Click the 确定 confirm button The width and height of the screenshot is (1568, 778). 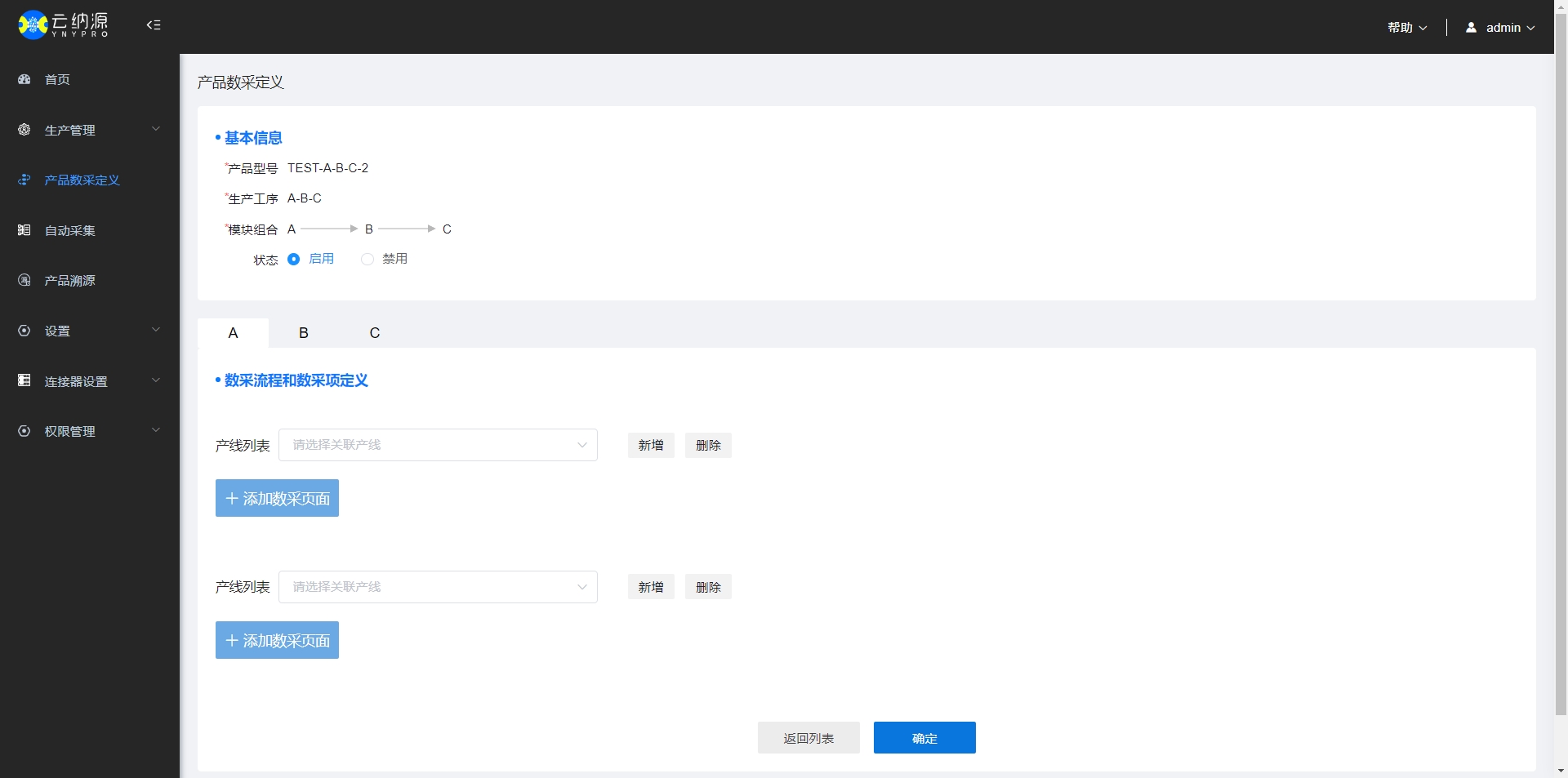click(924, 738)
